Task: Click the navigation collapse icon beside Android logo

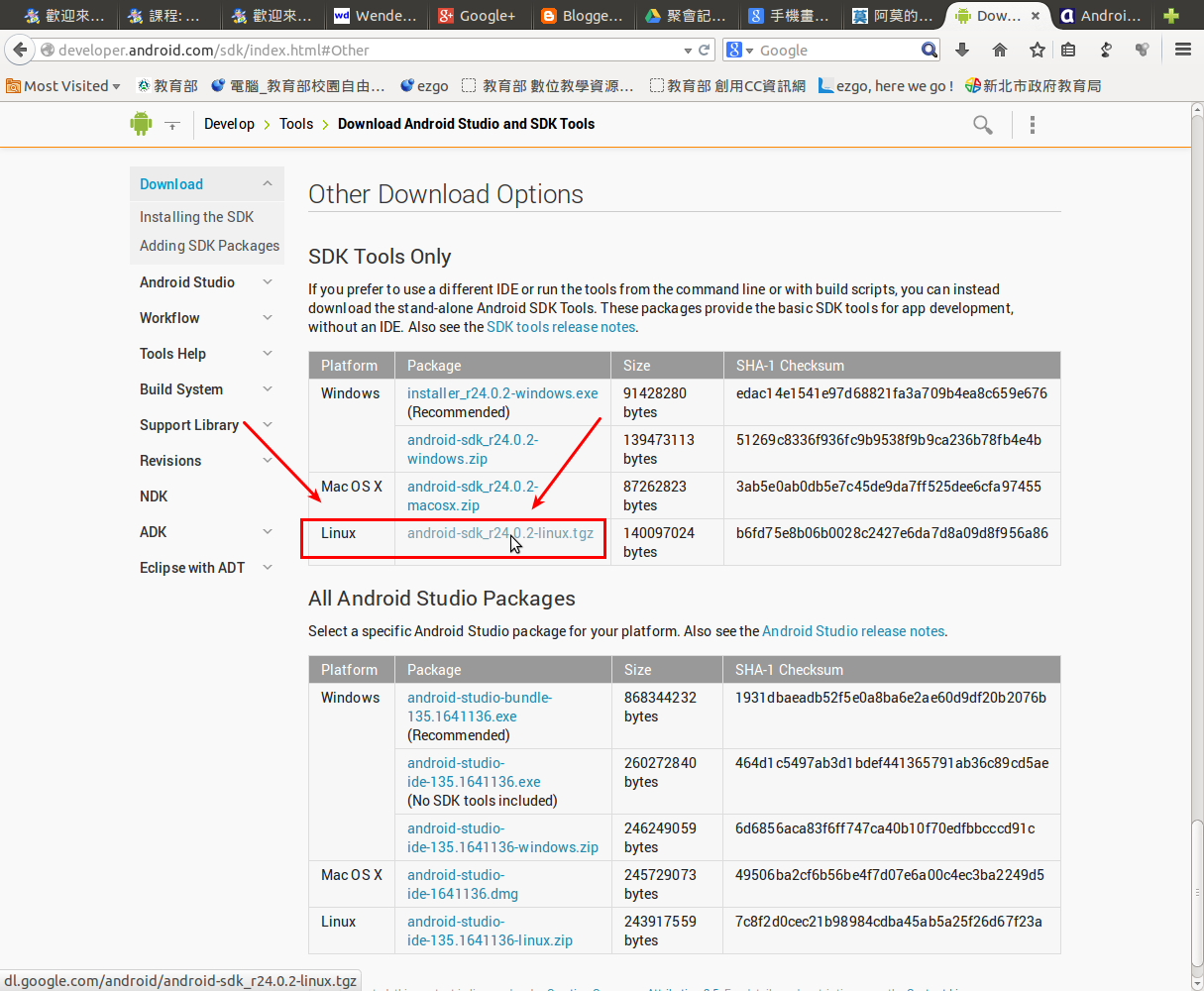Action: point(172,125)
